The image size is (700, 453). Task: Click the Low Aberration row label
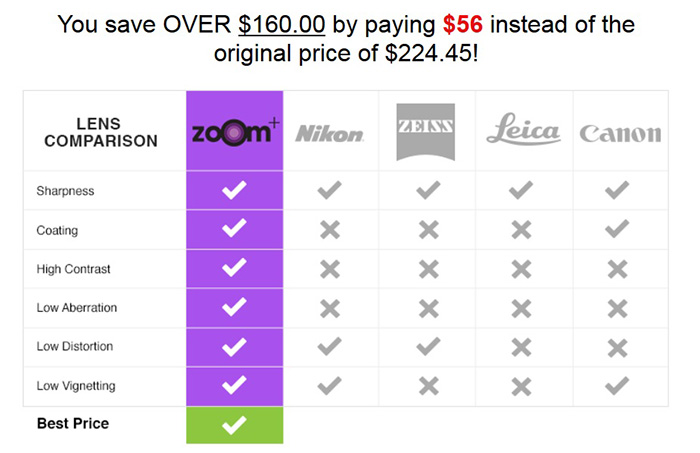[77, 308]
